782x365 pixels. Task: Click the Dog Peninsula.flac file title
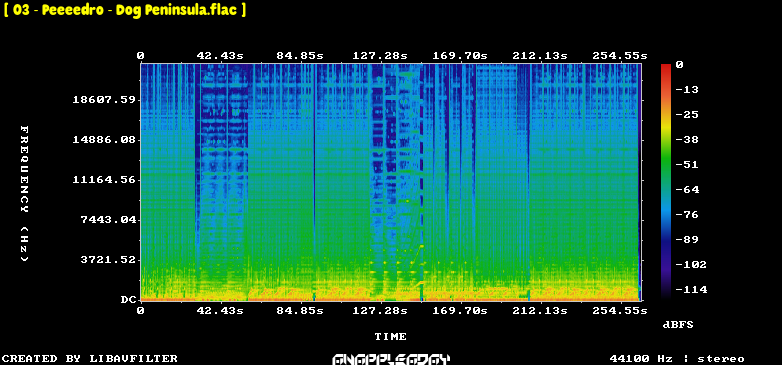click(x=125, y=10)
